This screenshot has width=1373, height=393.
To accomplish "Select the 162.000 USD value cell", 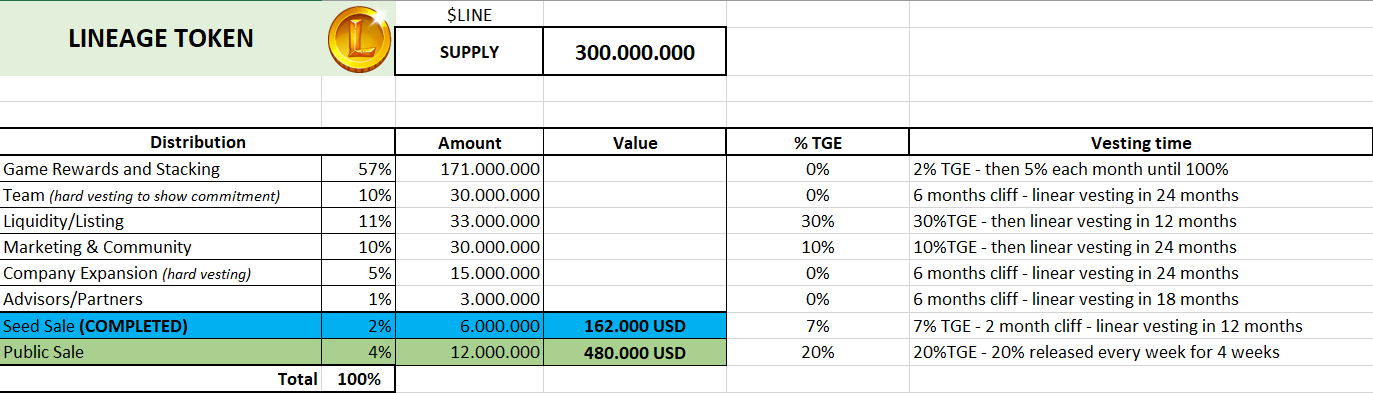I will click(x=634, y=326).
